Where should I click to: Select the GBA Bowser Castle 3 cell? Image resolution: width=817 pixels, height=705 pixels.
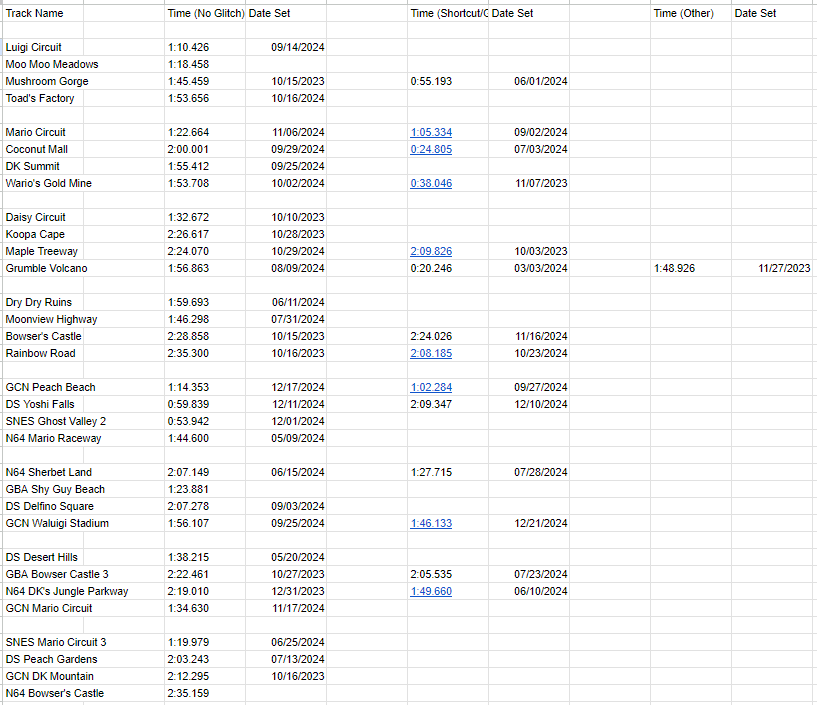(x=43, y=574)
